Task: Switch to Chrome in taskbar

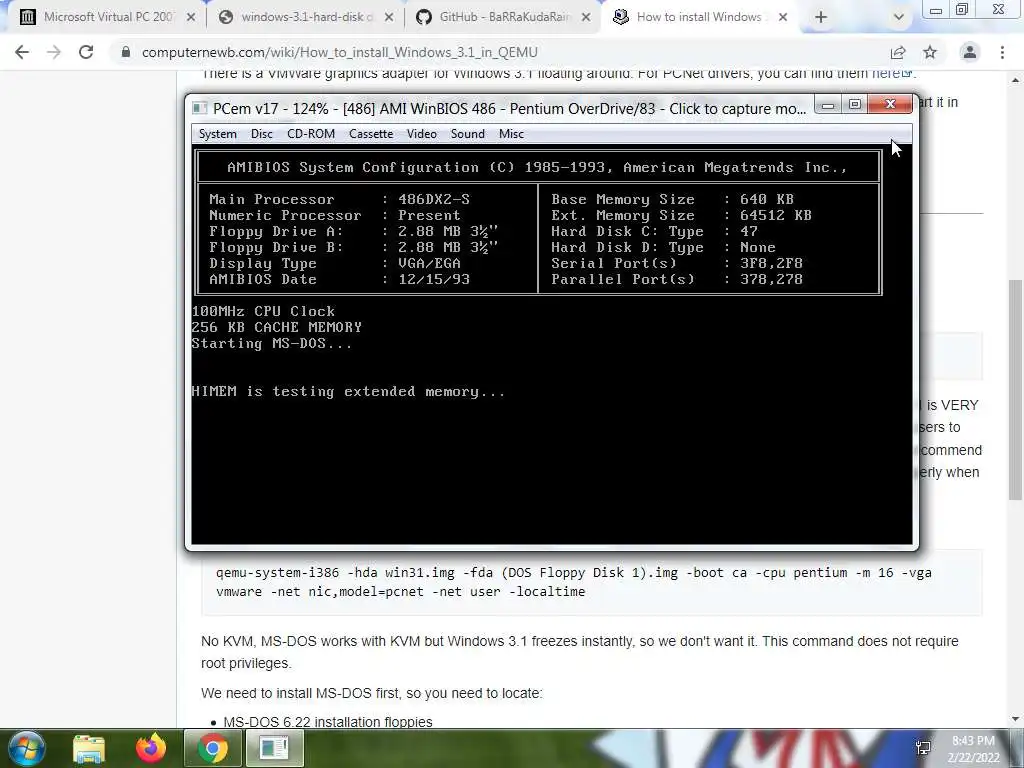Action: click(x=213, y=748)
